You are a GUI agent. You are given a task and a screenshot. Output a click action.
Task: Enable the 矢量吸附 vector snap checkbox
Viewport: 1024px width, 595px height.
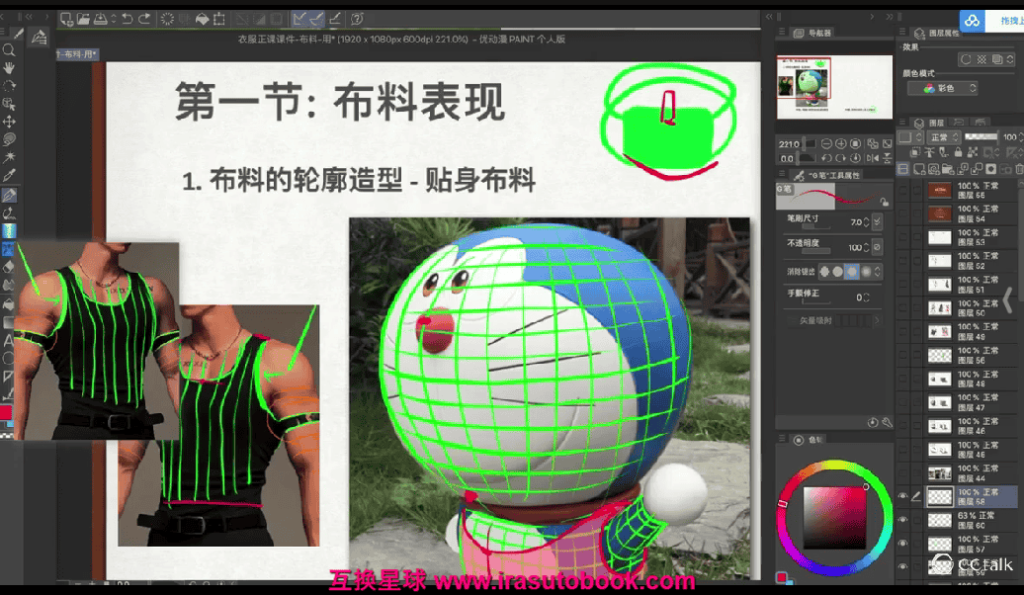[793, 321]
